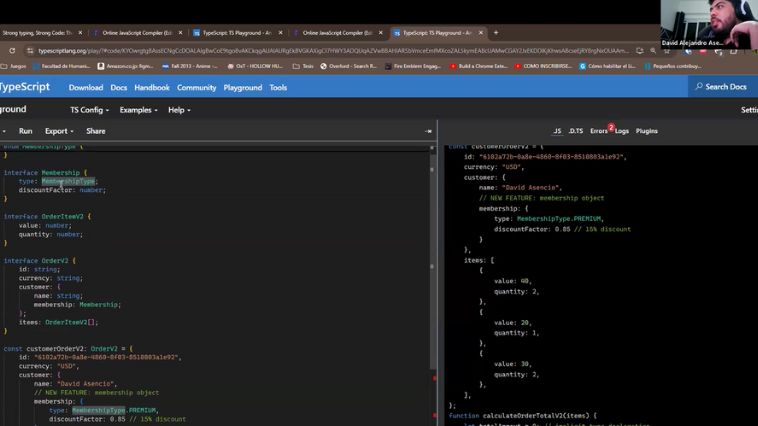Click the zoom icon in address bar
This screenshot has height=426, width=758.
pos(653,50)
